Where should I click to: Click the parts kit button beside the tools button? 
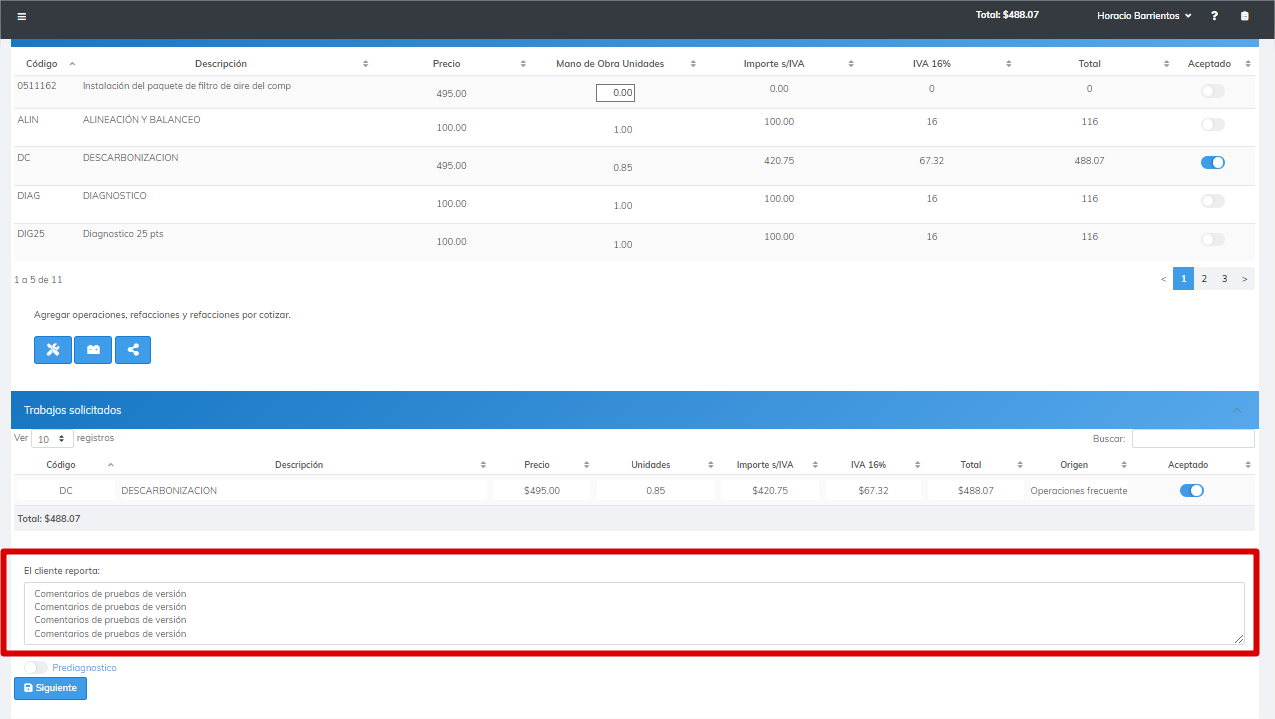93,350
